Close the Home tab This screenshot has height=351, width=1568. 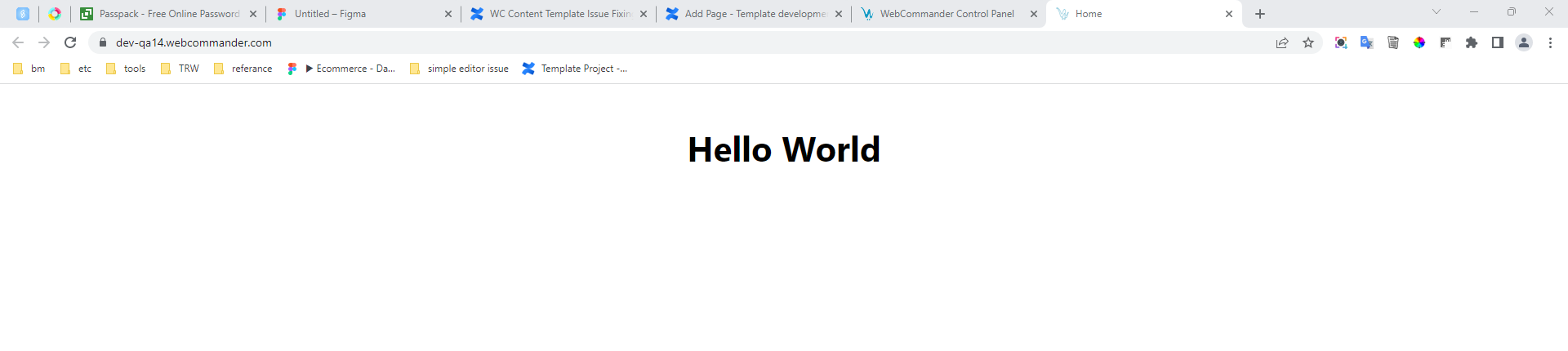1229,14
